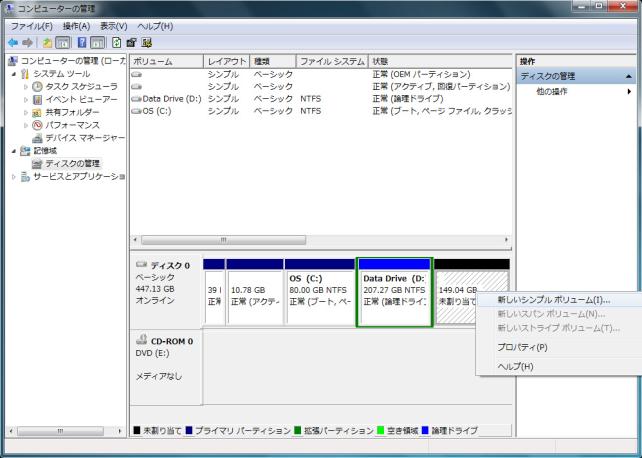Viewport: 642px width, 458px height.
Task: Click the デバイス マネージャー icon
Action: pos(37,138)
